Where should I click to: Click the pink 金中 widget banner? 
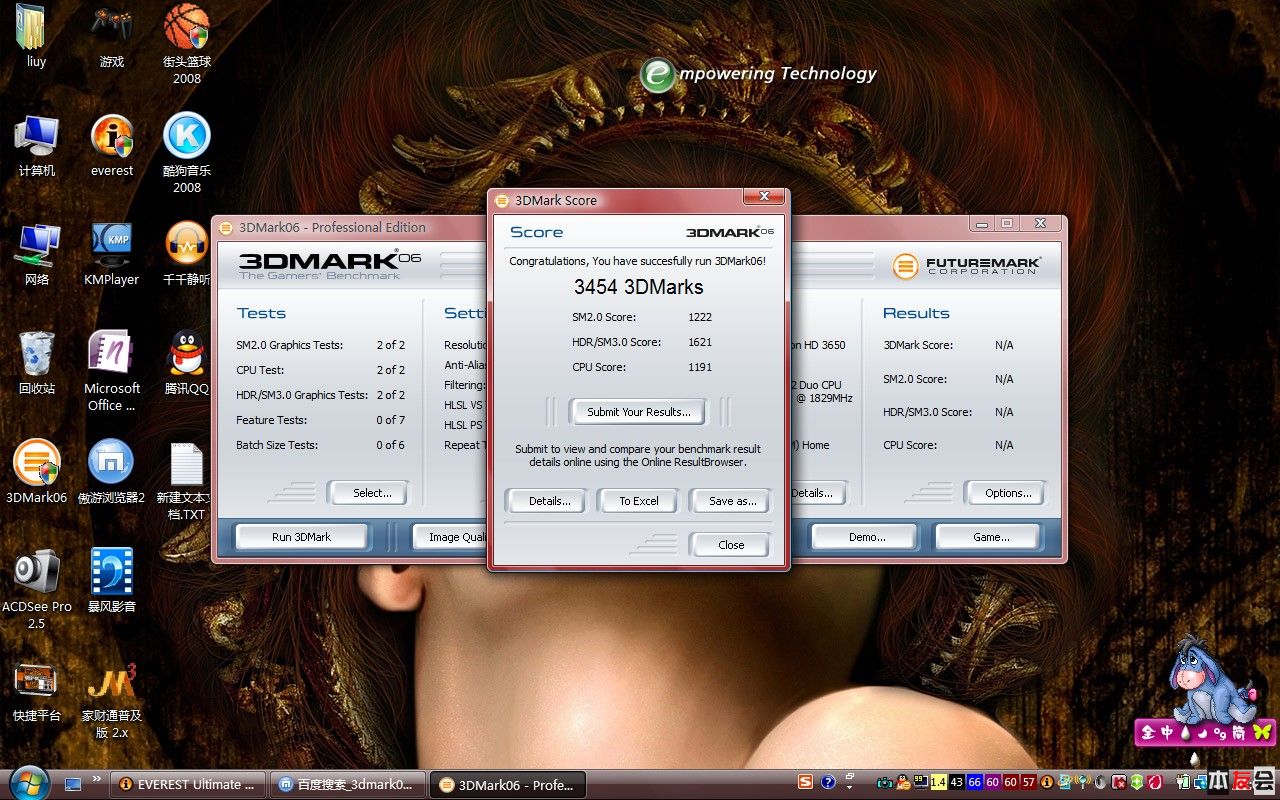(x=1205, y=732)
